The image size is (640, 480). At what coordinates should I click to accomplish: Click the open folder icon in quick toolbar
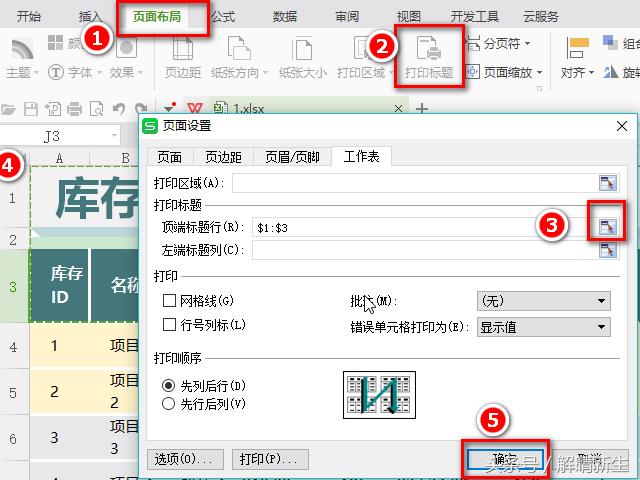point(8,109)
